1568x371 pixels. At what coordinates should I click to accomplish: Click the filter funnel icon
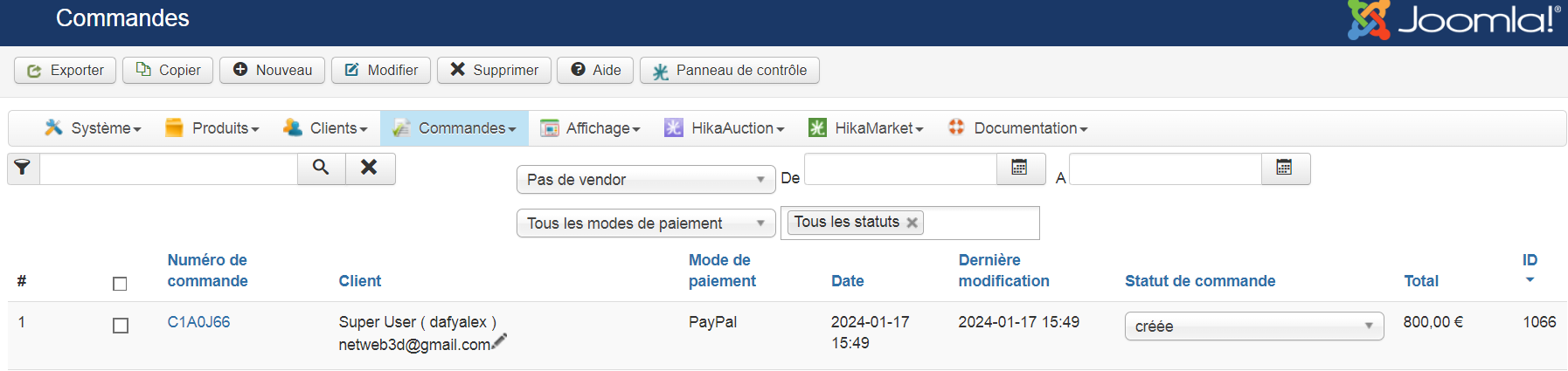click(x=23, y=168)
